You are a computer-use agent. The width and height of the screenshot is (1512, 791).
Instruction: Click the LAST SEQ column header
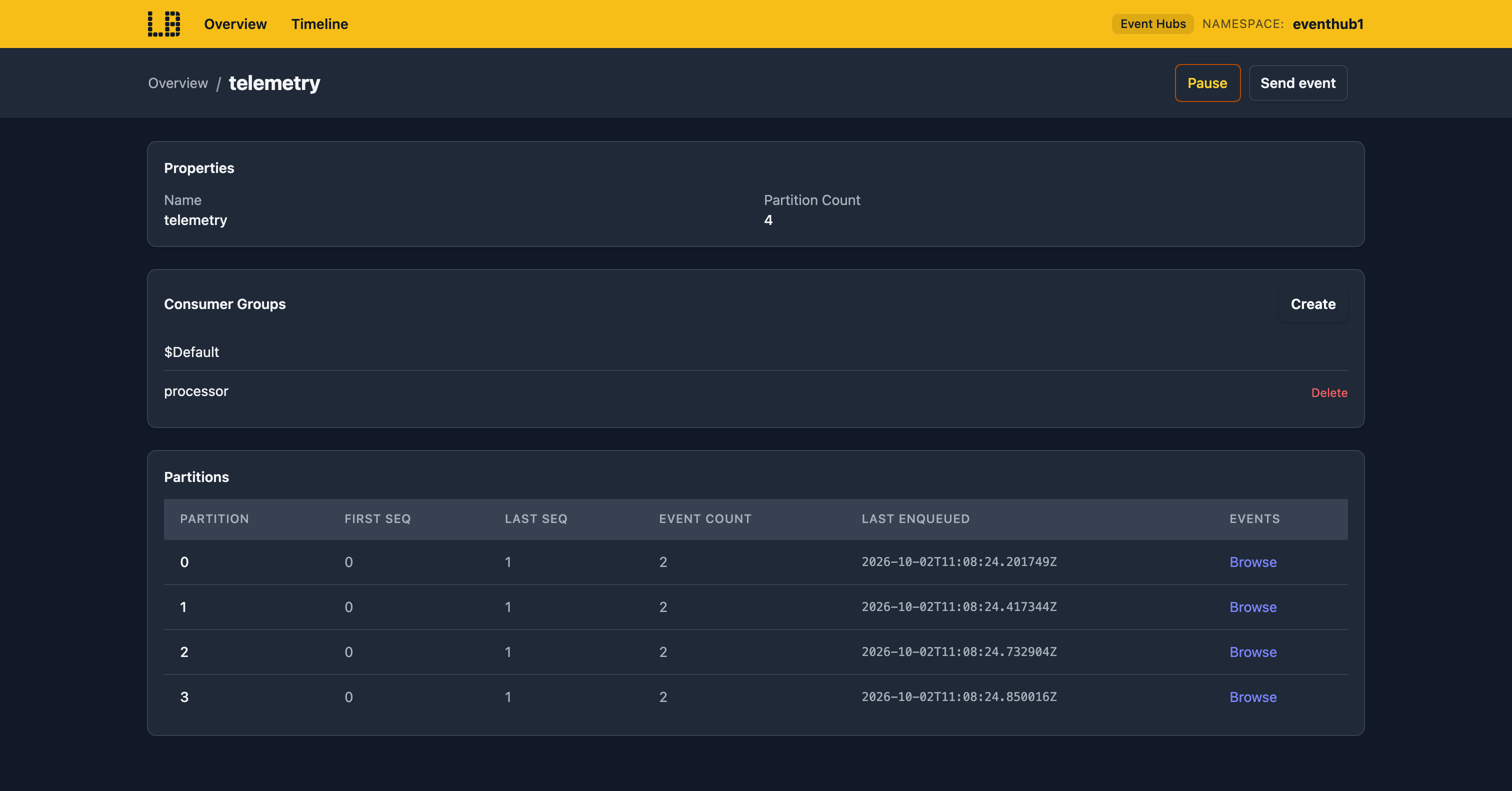(536, 518)
